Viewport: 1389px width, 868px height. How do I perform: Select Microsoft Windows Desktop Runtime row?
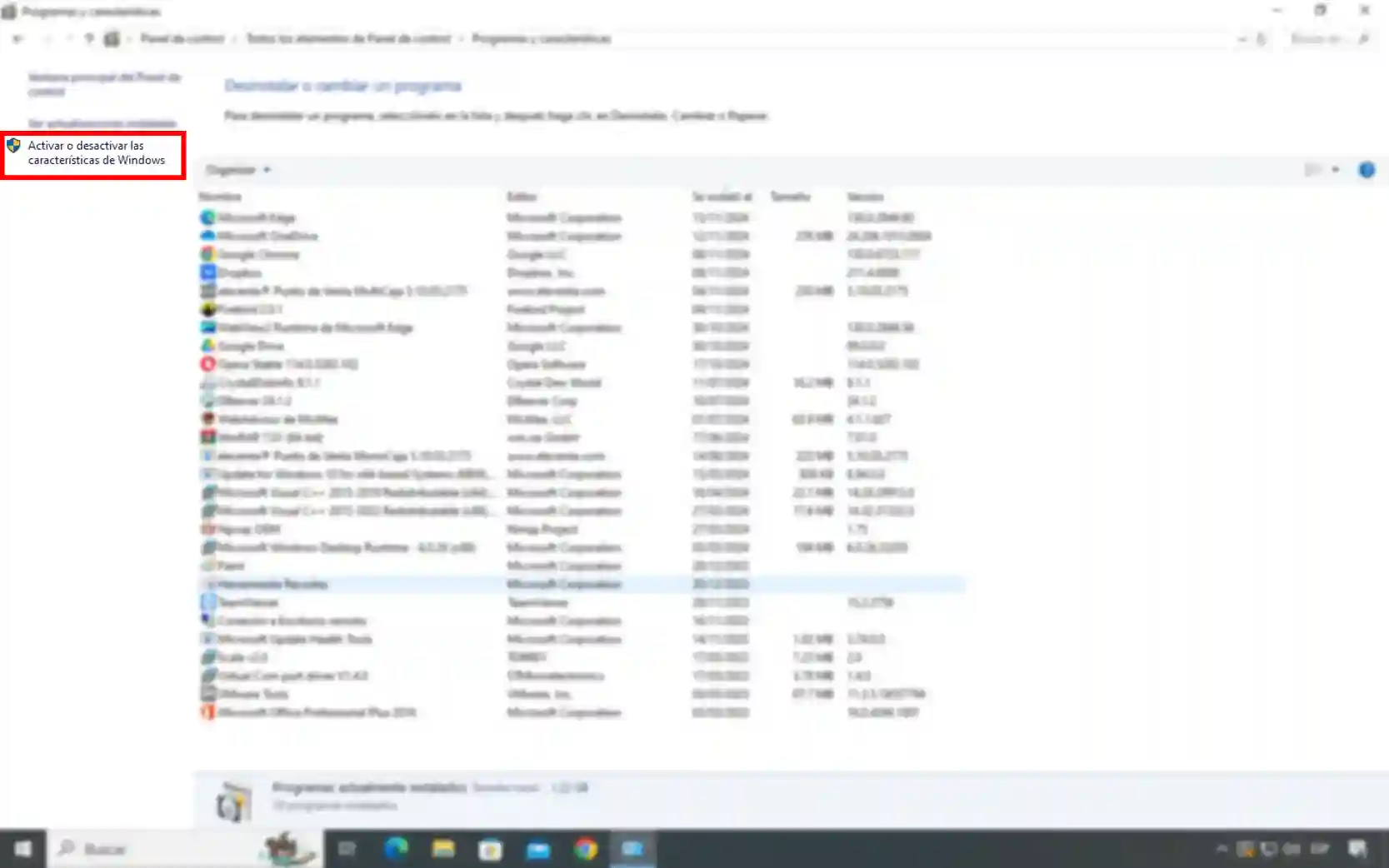(582, 547)
